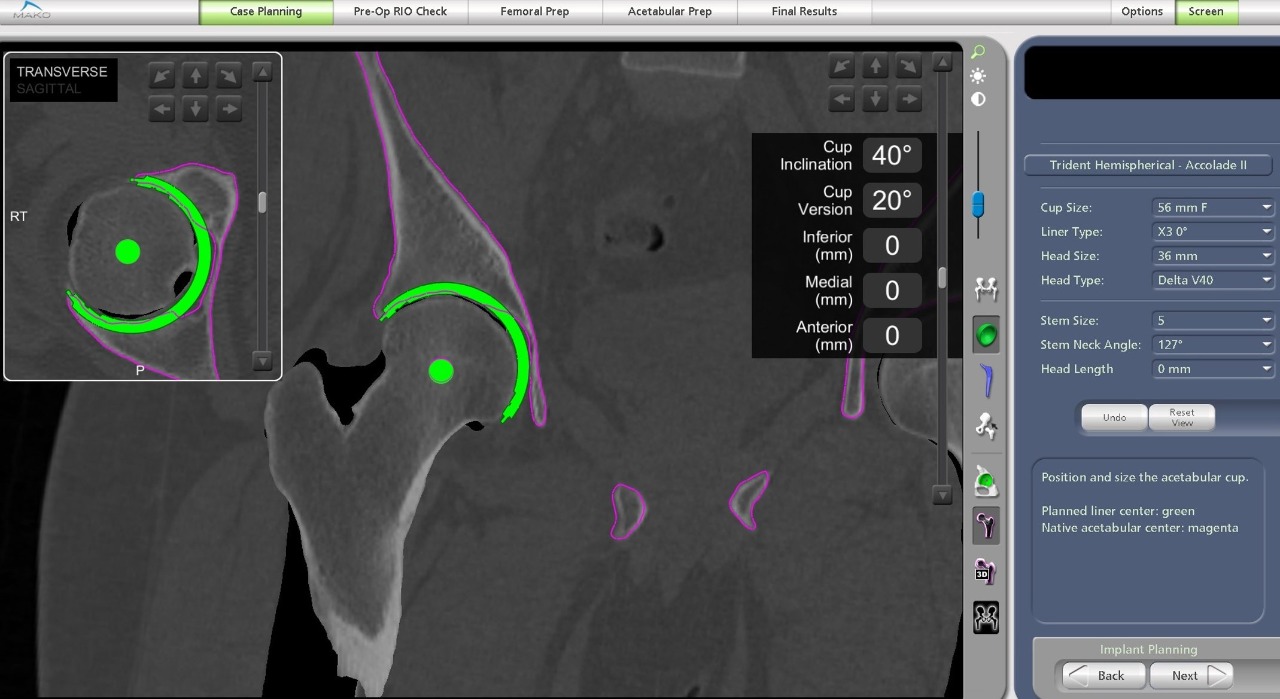Image resolution: width=1280 pixels, height=699 pixels.
Task: Click the hip joint pair icon
Action: tap(985, 288)
